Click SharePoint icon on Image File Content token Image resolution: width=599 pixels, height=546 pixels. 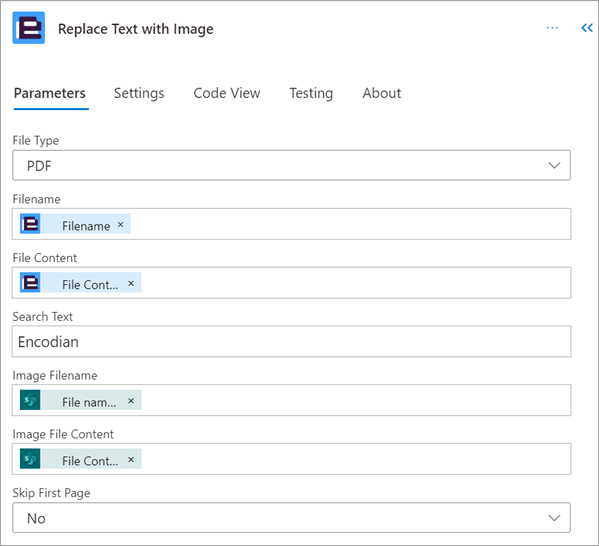[30, 459]
